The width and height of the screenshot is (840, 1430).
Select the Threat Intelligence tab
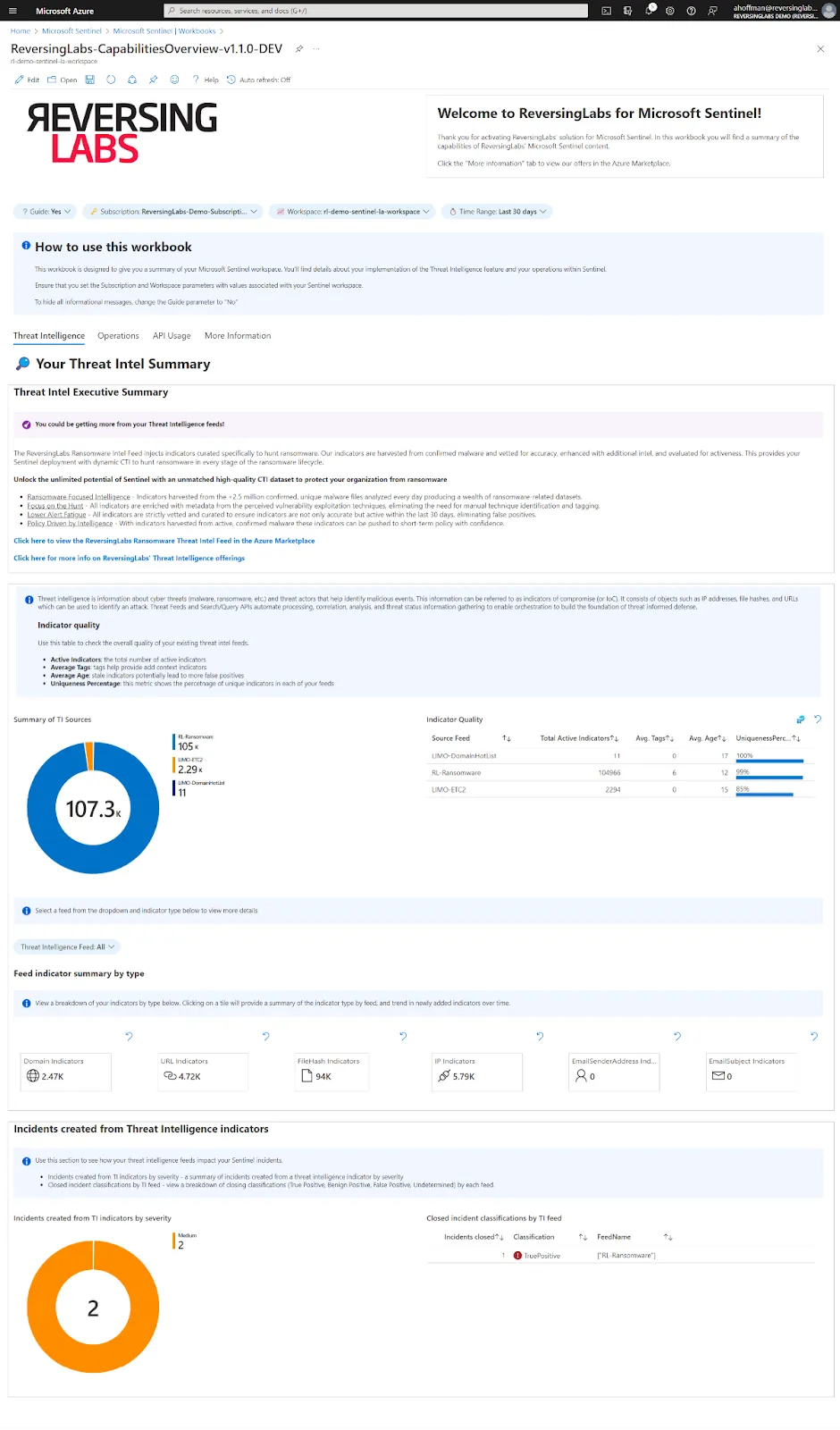pyautogui.click(x=49, y=336)
